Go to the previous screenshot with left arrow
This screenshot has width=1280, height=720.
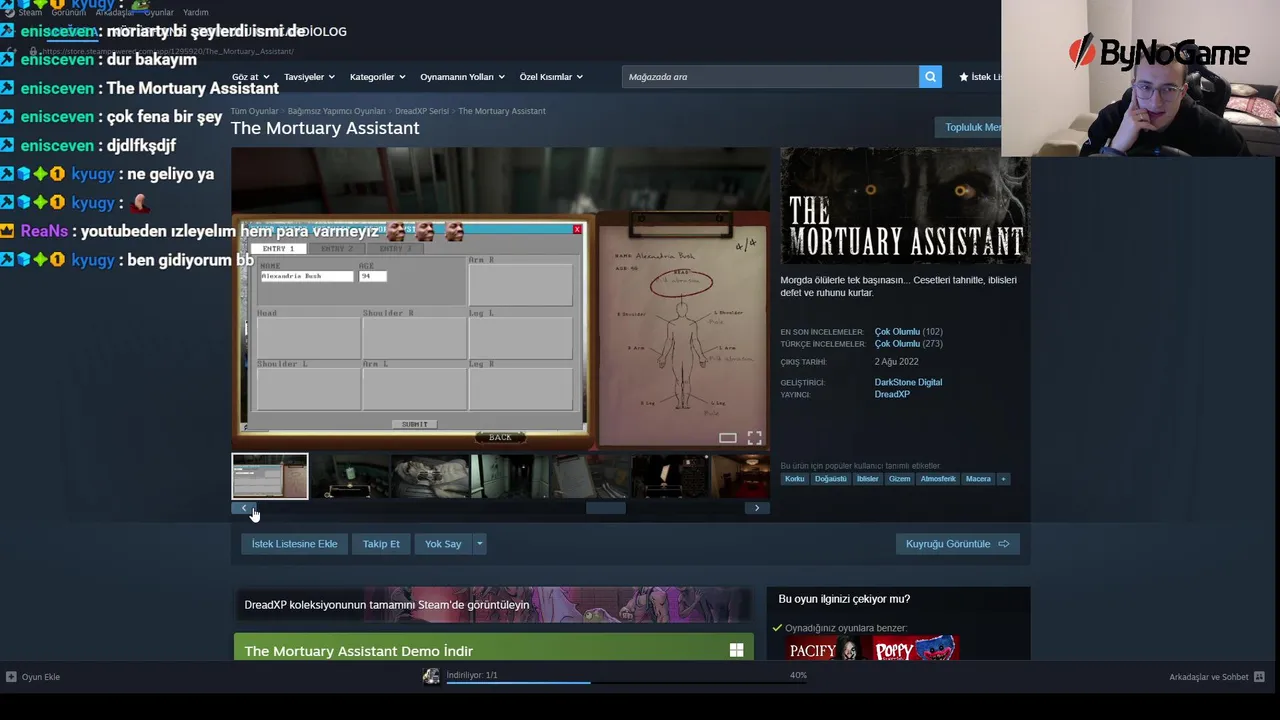(x=244, y=508)
